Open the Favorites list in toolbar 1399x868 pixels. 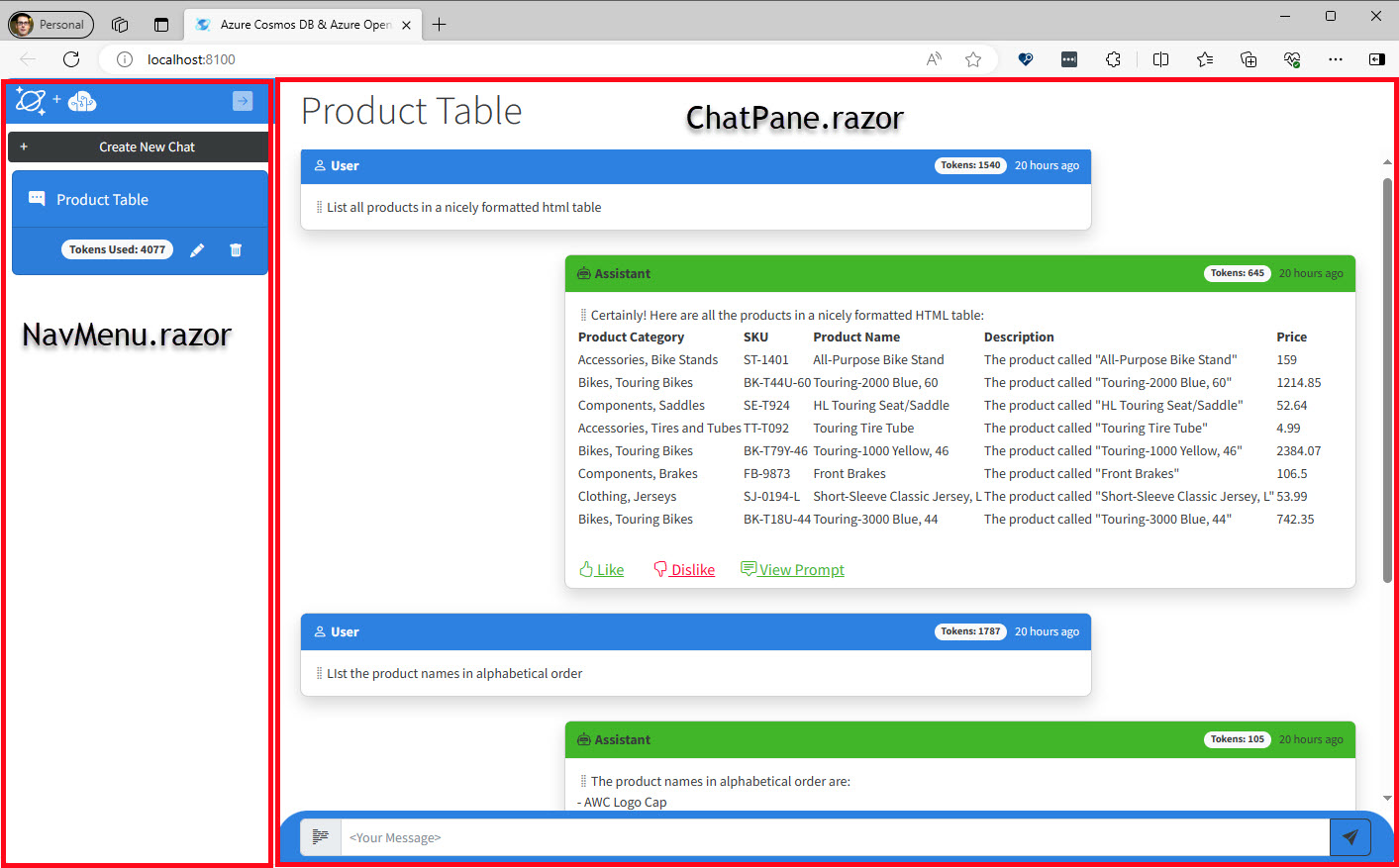1205,59
